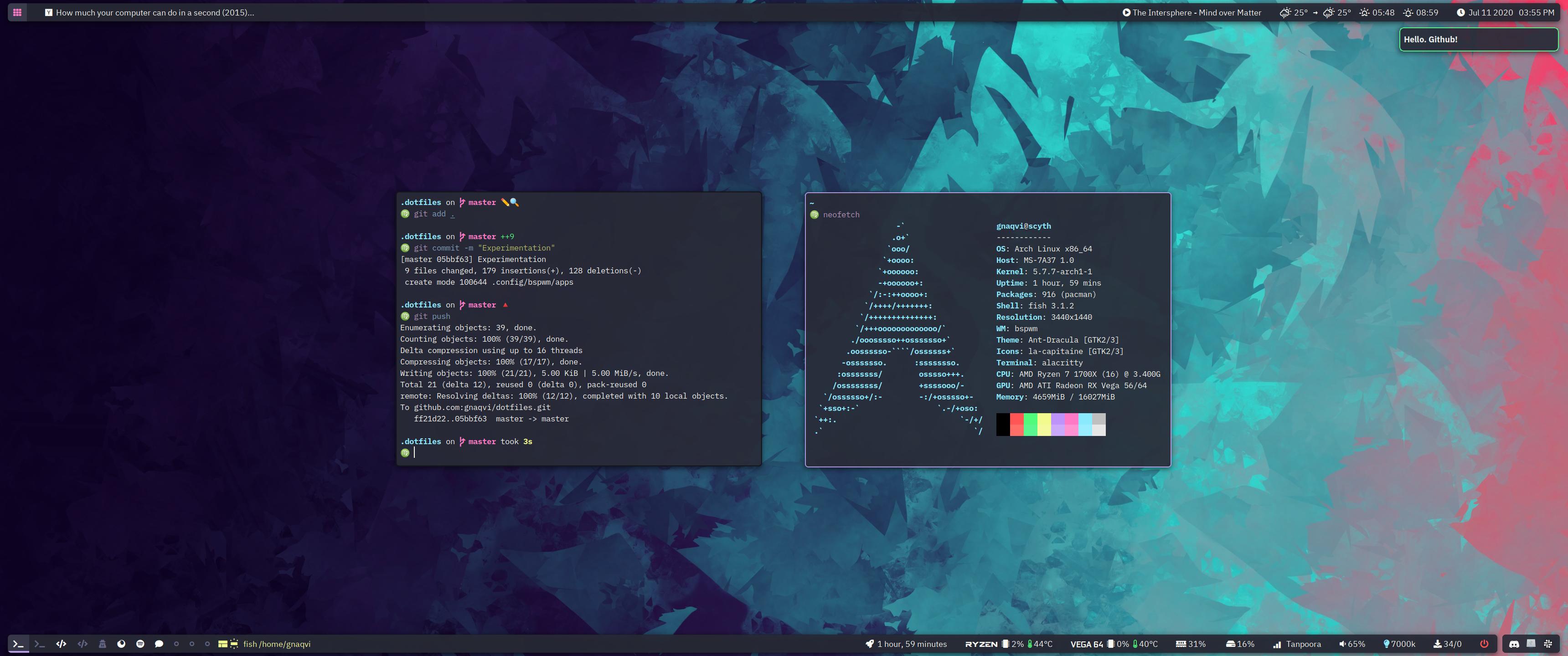Click the 34/0 package updates download icon
The height and width of the screenshot is (656, 1568).
[x=1437, y=644]
